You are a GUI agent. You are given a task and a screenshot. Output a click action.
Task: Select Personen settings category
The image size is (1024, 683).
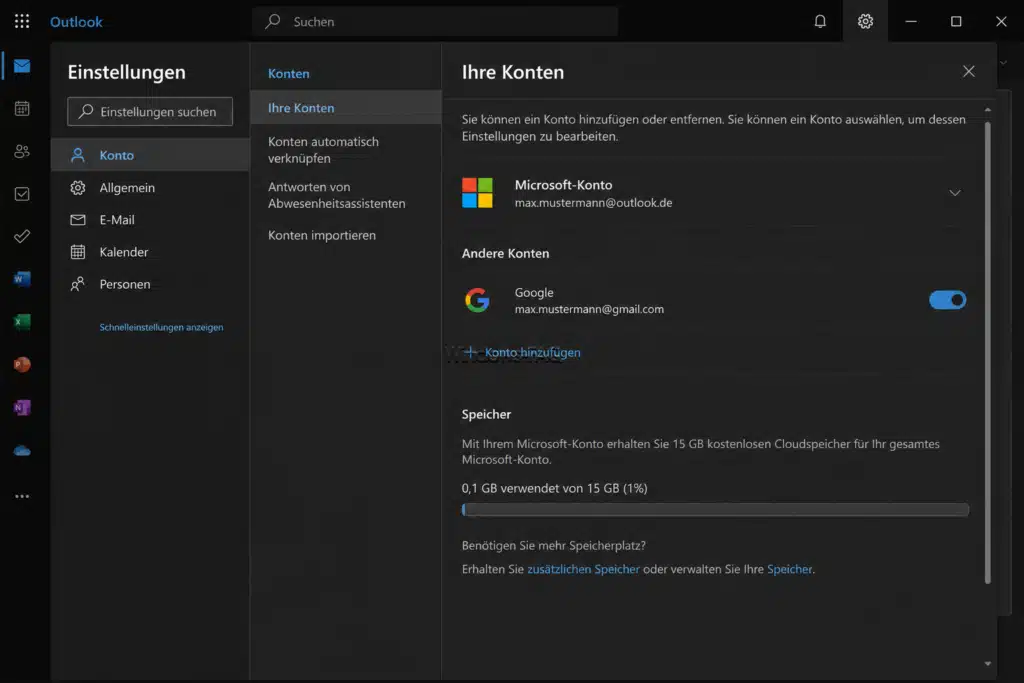[x=150, y=283]
